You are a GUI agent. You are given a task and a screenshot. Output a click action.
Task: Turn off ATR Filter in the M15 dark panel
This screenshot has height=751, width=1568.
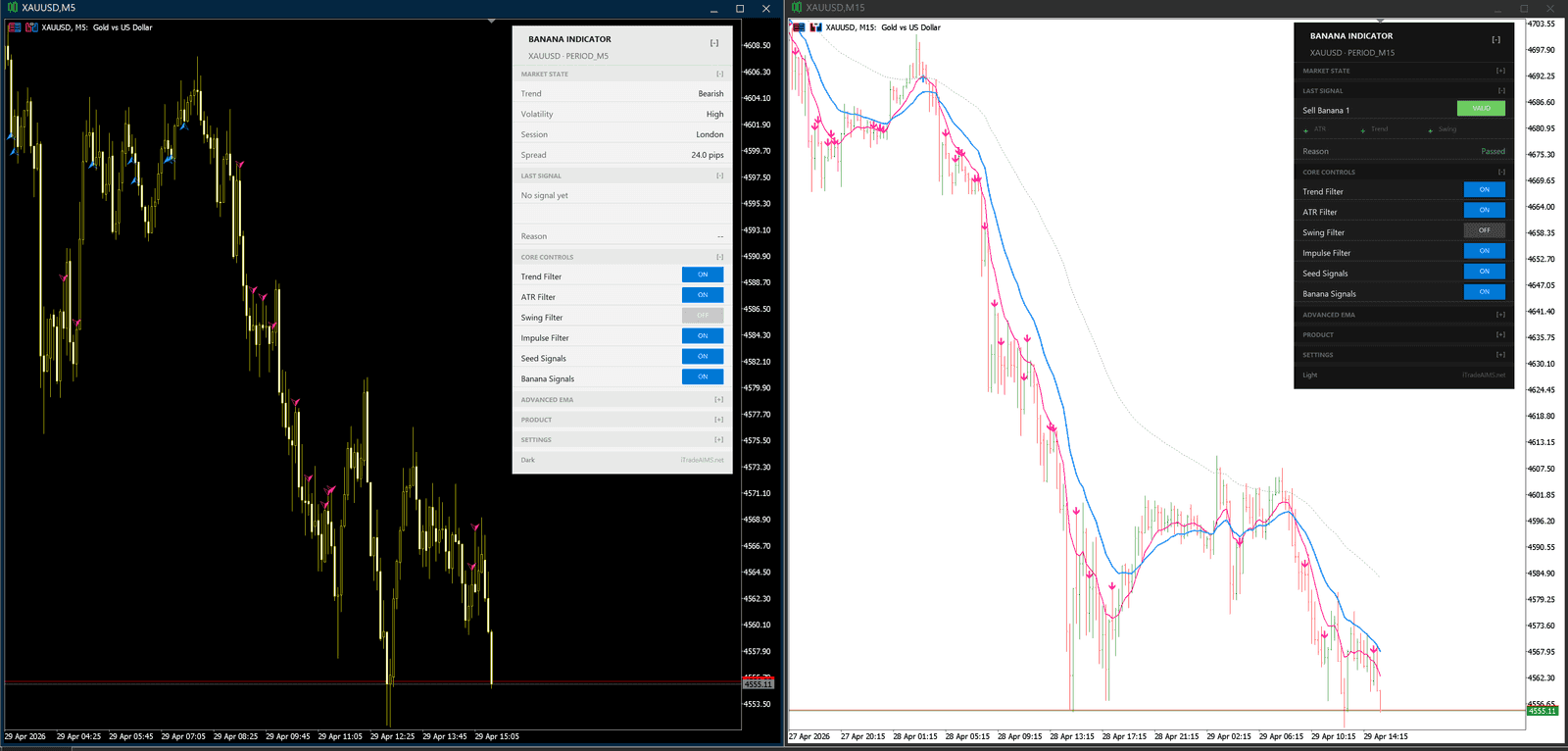click(x=1485, y=210)
